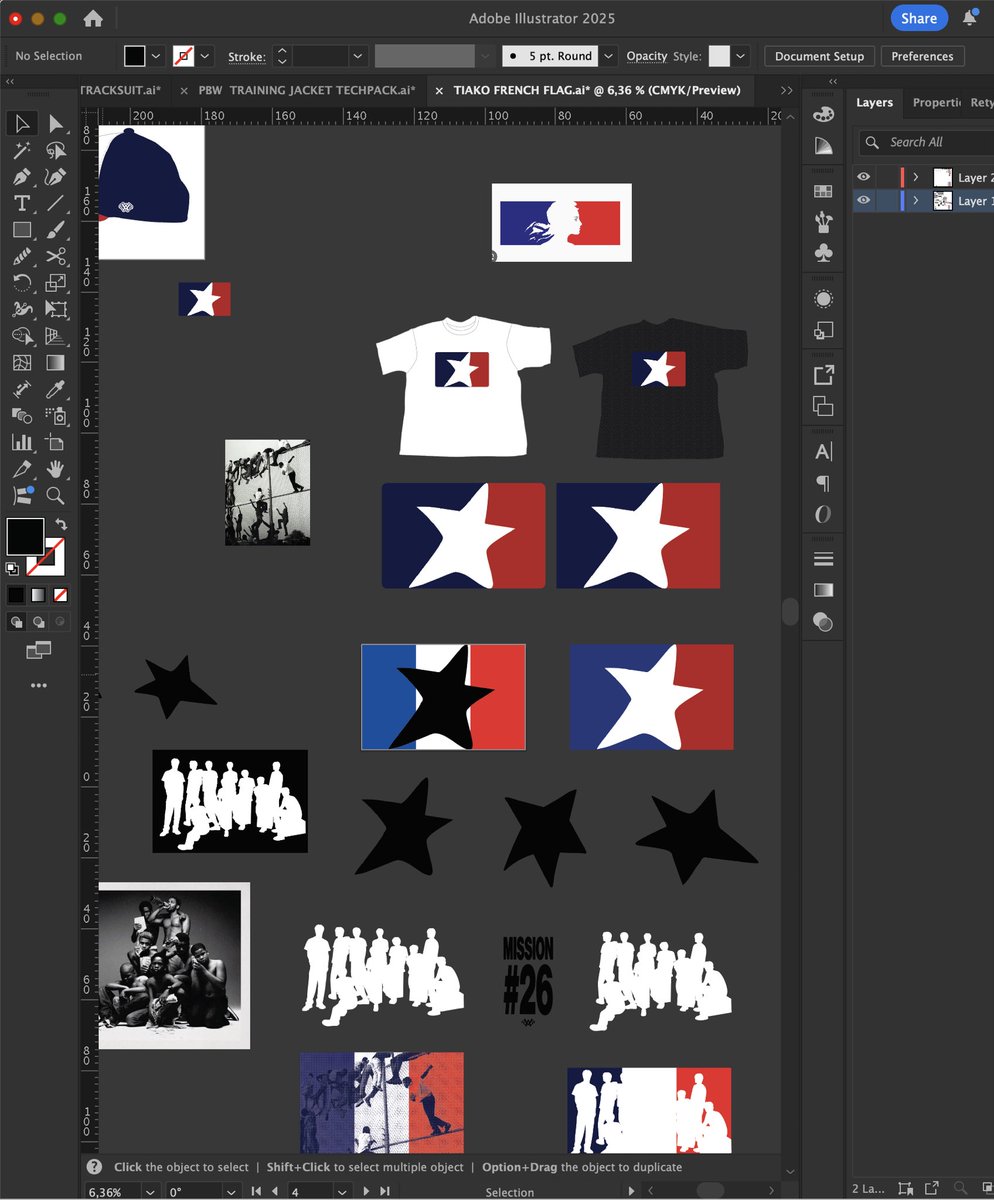Open rotation angle dropdown in status bar
The height and width of the screenshot is (1200, 994).
click(x=232, y=1192)
